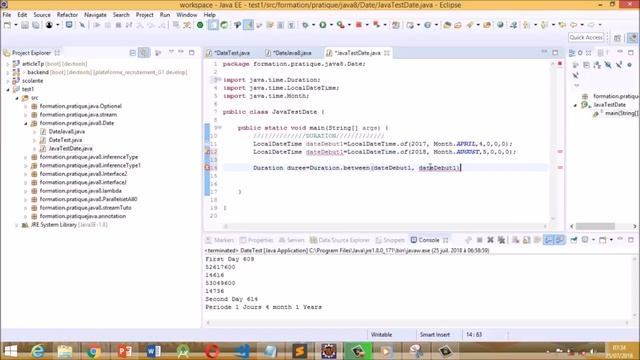This screenshot has width=640, height=360.
Task: Click Last Edit Location toolbar icon
Action: coord(562,25)
